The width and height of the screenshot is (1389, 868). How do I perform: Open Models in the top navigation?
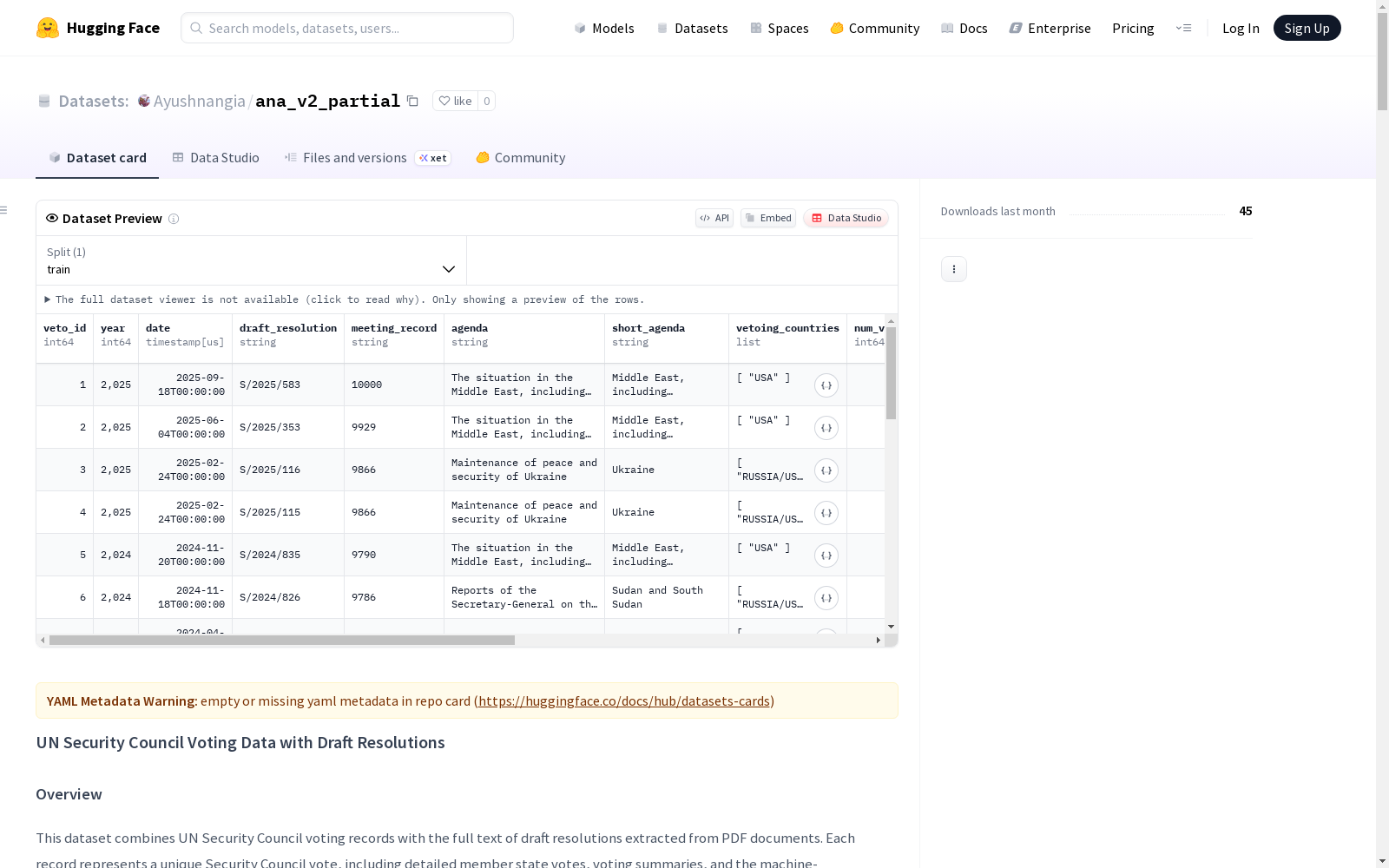point(604,28)
